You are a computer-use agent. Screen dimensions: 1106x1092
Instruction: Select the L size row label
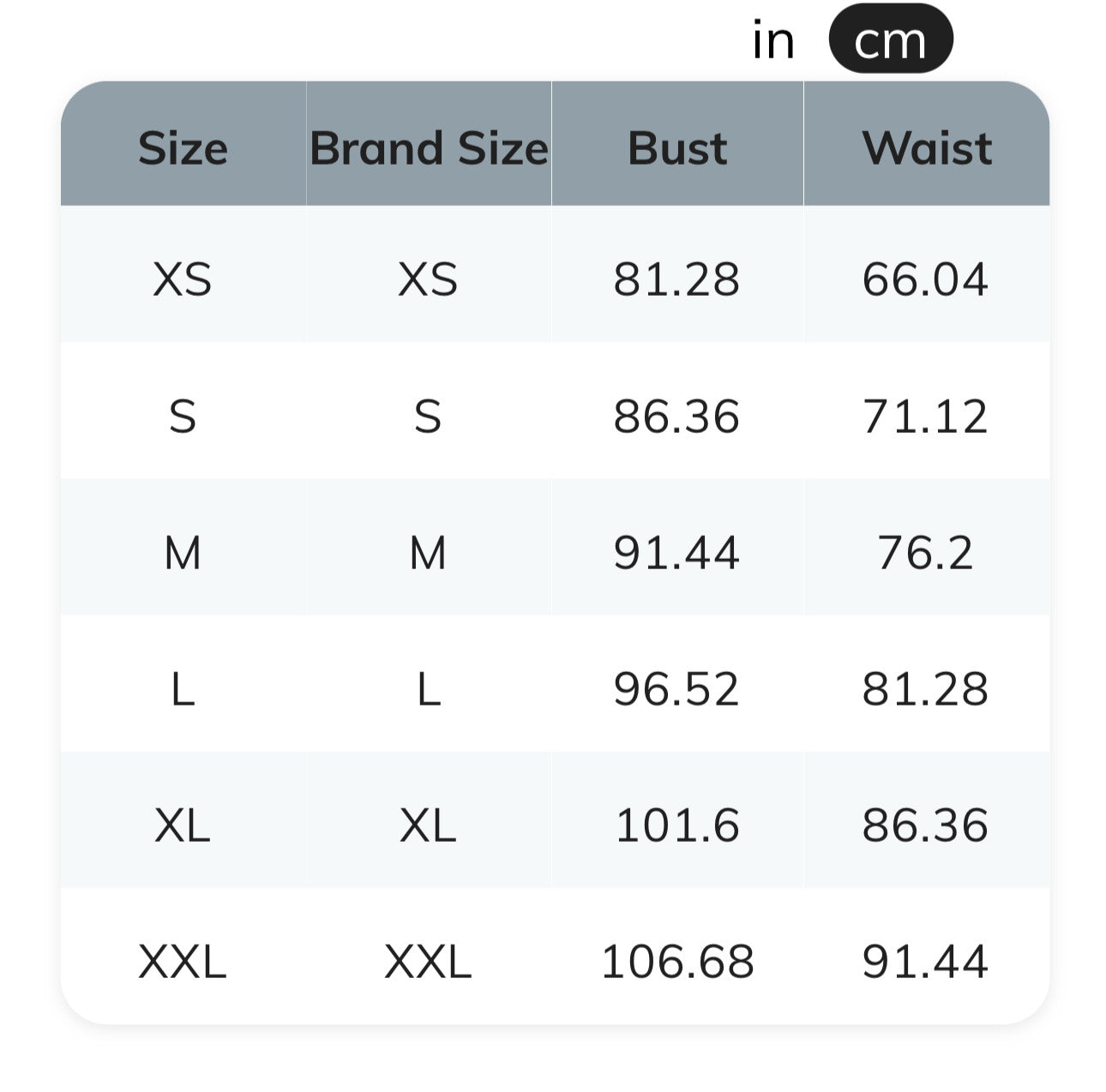pyautogui.click(x=183, y=689)
